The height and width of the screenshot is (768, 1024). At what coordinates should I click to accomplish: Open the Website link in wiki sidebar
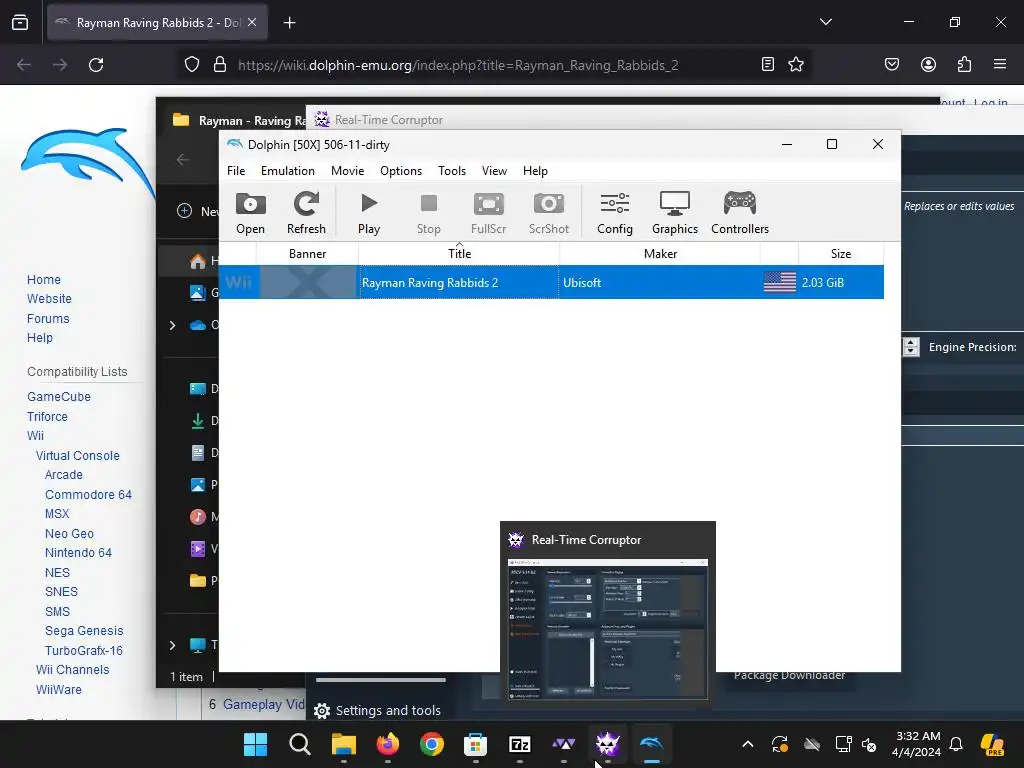[x=49, y=298]
